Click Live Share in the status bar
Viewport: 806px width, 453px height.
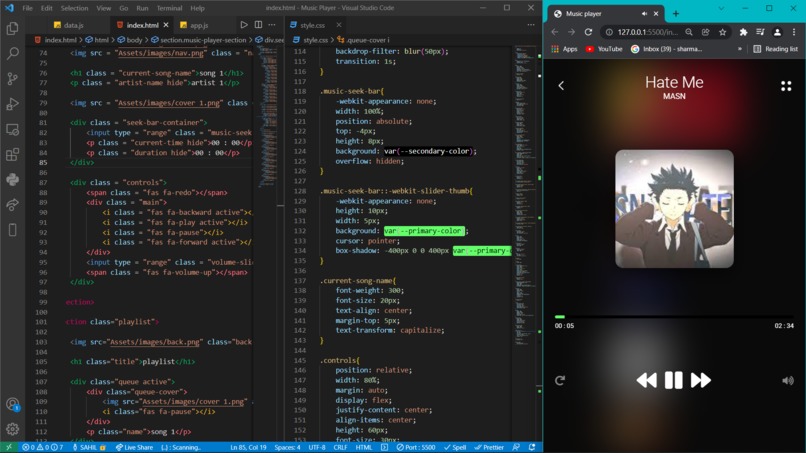135,447
